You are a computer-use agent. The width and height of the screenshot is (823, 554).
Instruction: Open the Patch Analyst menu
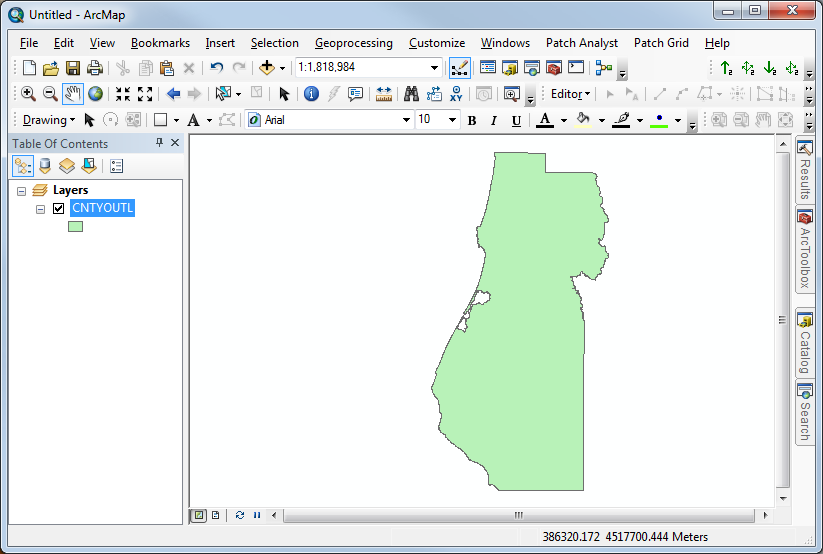tap(581, 43)
